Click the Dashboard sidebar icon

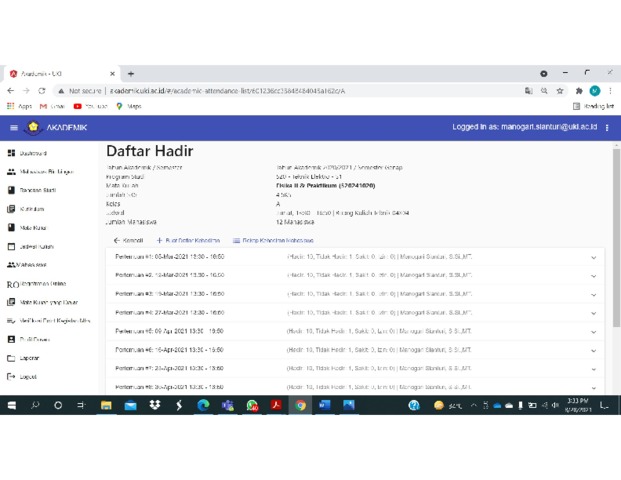pos(12,153)
